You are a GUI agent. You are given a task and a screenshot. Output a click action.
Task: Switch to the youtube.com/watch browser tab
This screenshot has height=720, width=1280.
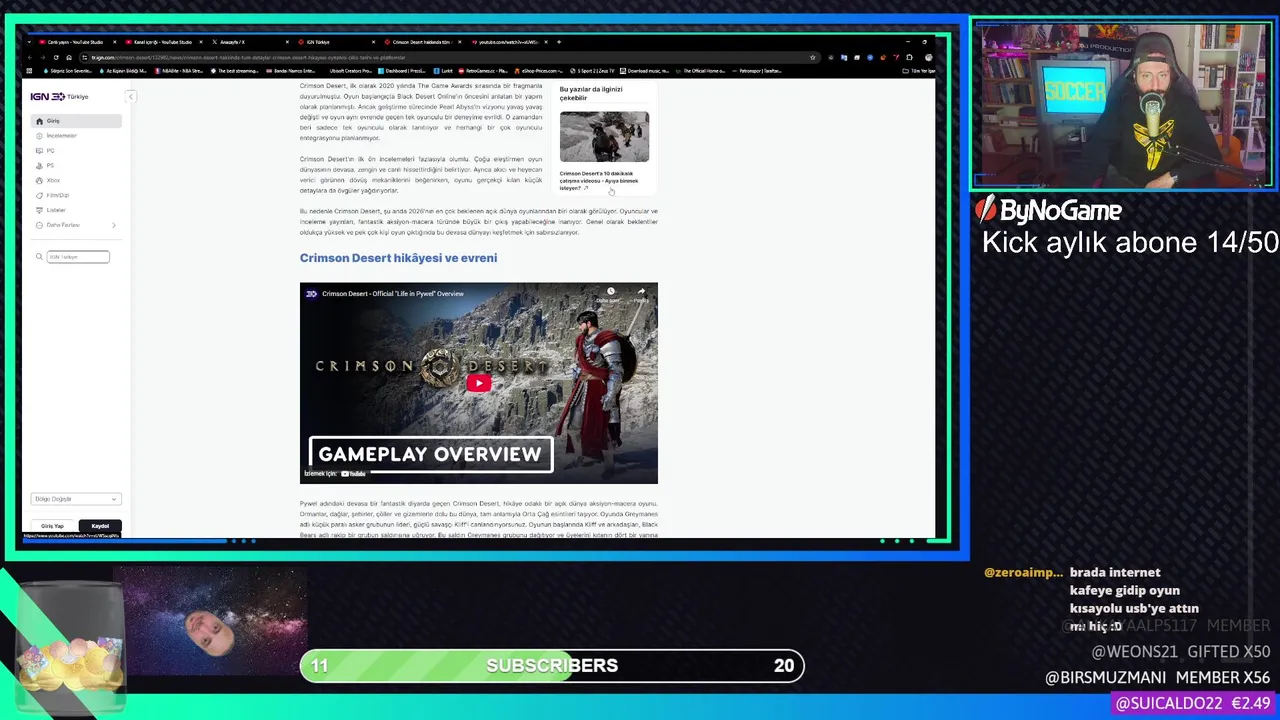507,42
